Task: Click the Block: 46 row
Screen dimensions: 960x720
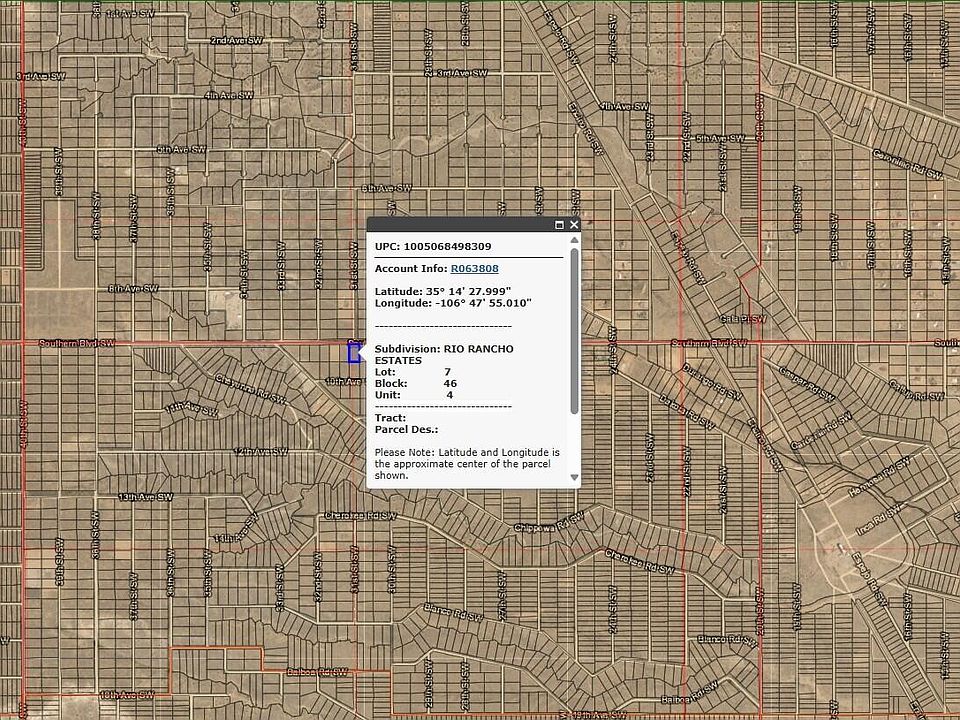Action: pos(416,383)
